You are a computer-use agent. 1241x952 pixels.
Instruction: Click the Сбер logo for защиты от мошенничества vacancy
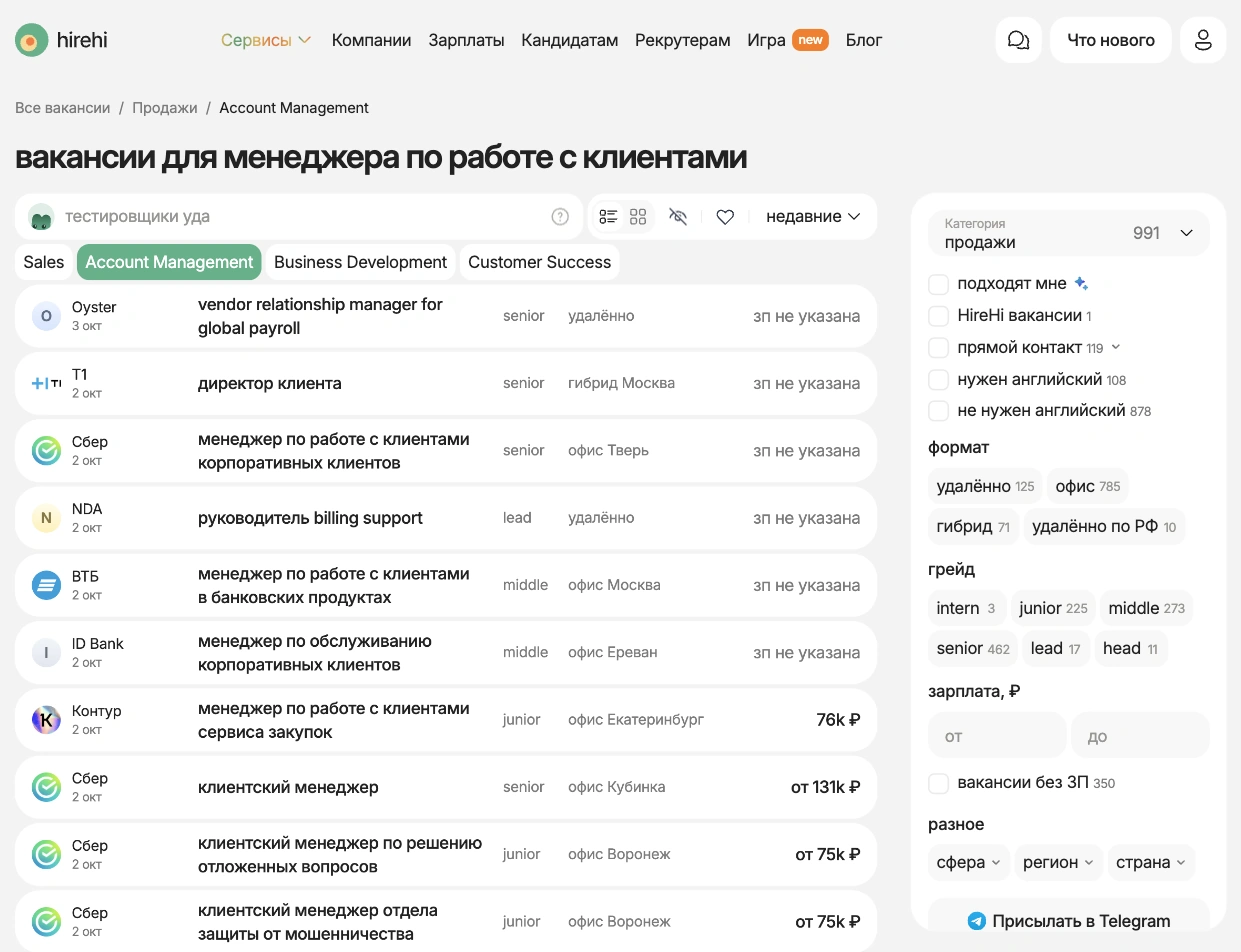coord(46,921)
